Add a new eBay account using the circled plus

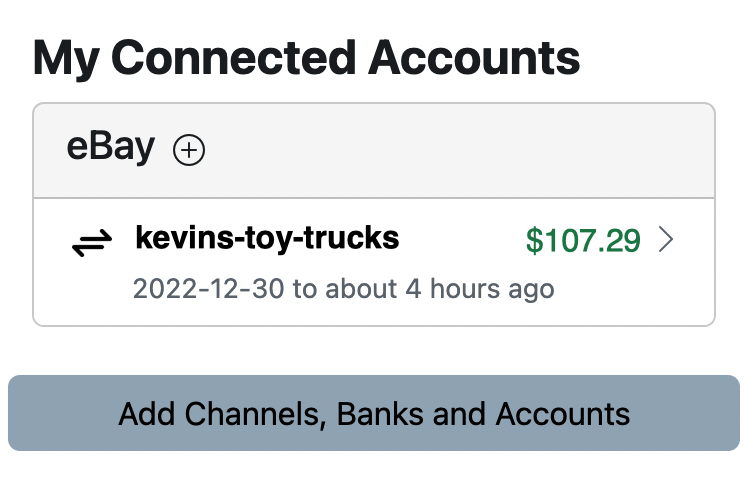189,151
